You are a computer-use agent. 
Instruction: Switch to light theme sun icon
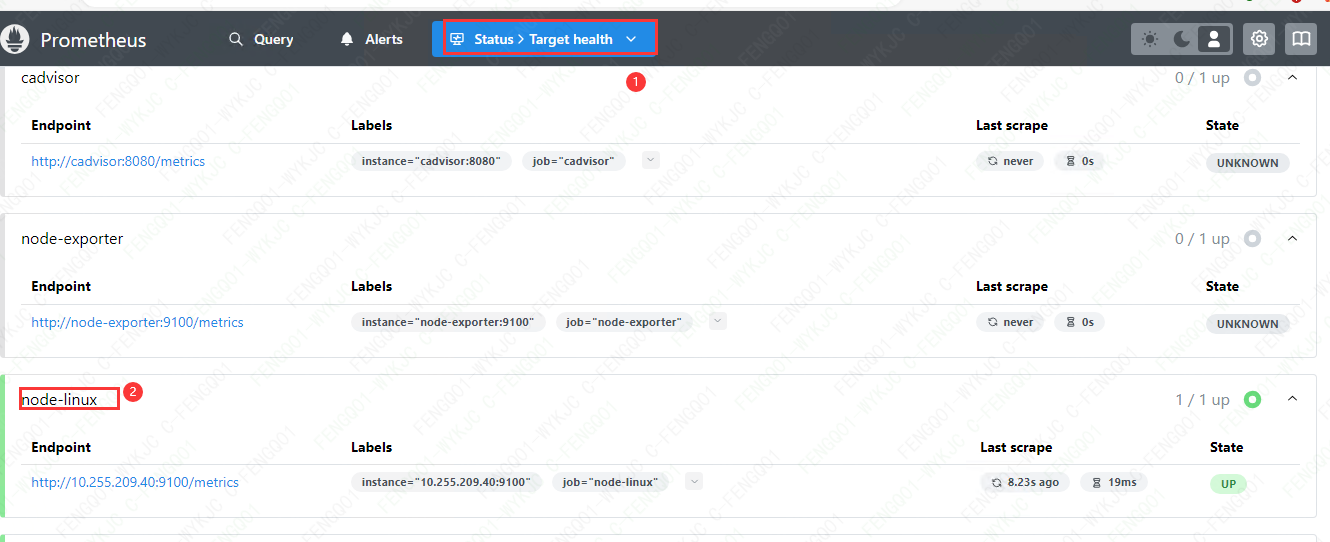click(1150, 39)
